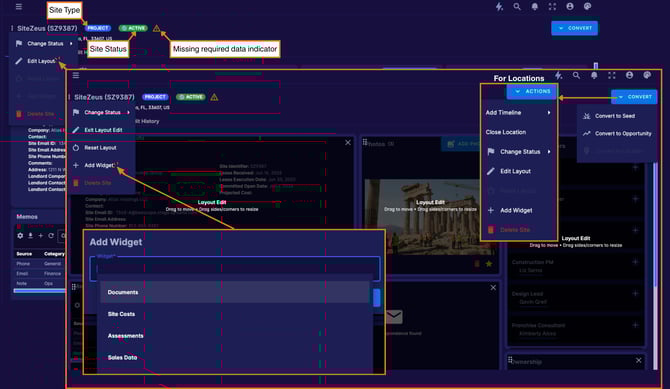Open the Memos settings gear icon
Screen dimensions: 670x389
(x=20, y=236)
